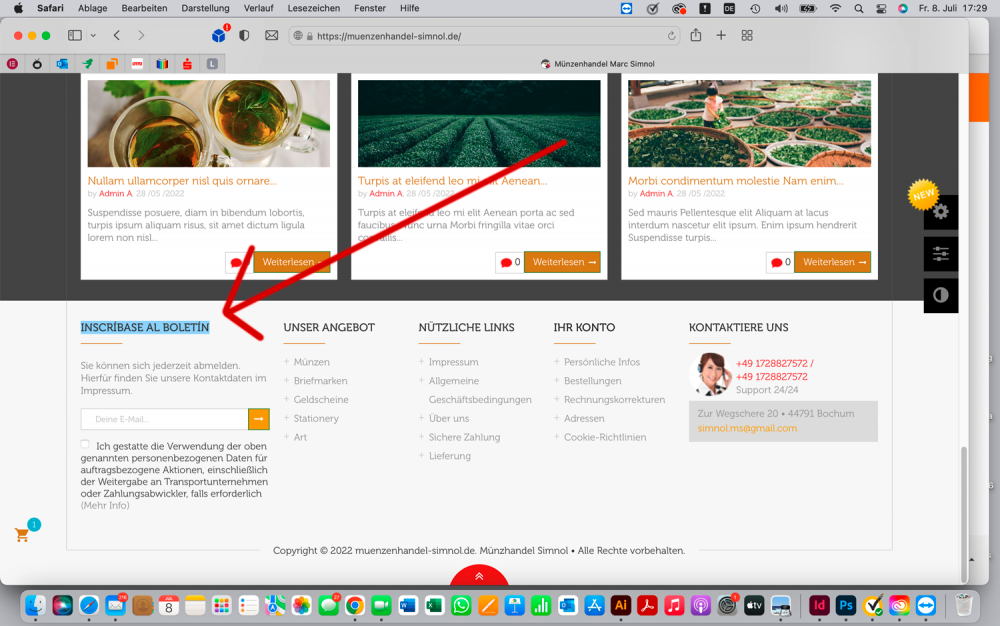The width and height of the screenshot is (1000, 626).
Task: Open the Bestellungen link
Action: (x=592, y=381)
